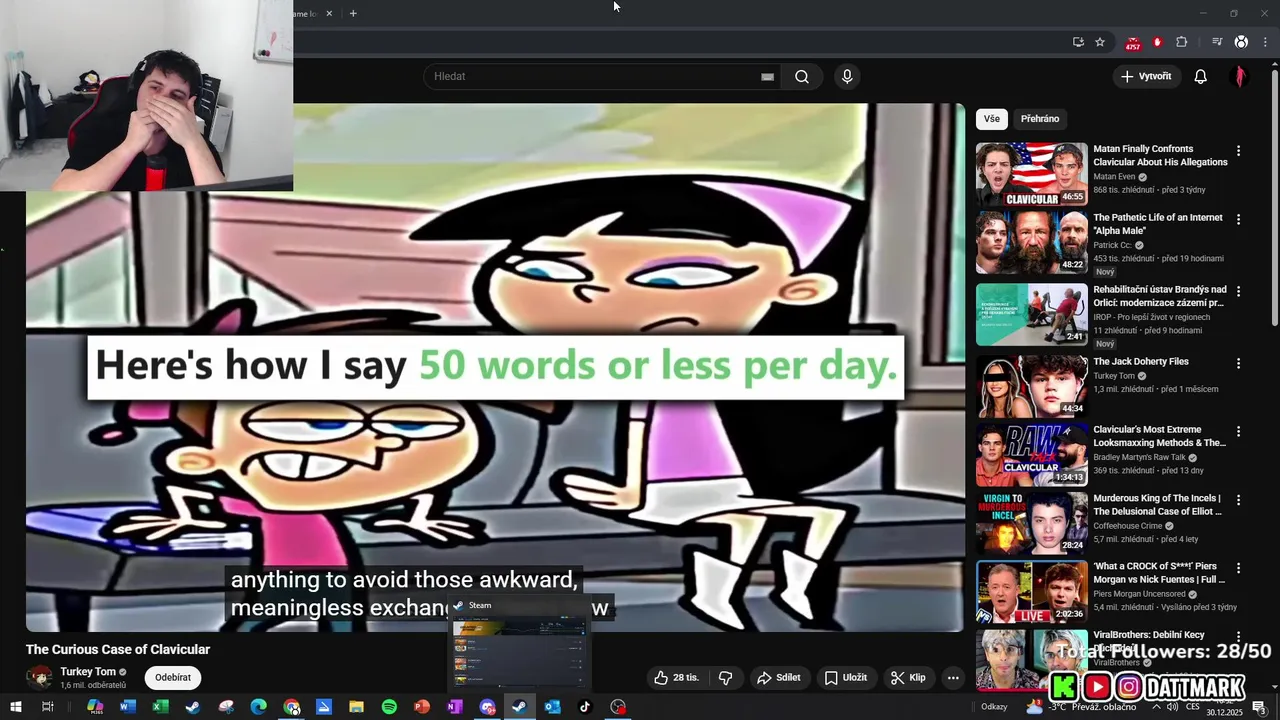Image resolution: width=1280 pixels, height=720 pixels.
Task: Show hidden system tray icons chevron
Action: 1157,707
